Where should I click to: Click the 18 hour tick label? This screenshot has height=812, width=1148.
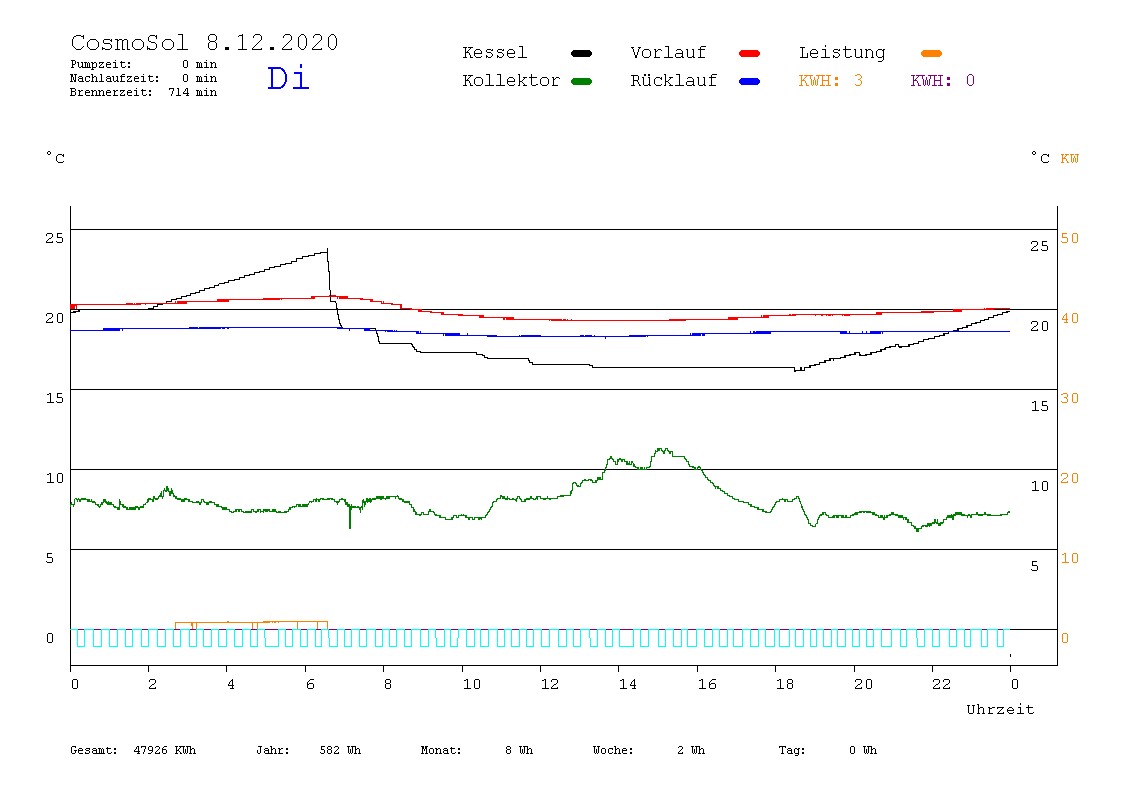785,684
